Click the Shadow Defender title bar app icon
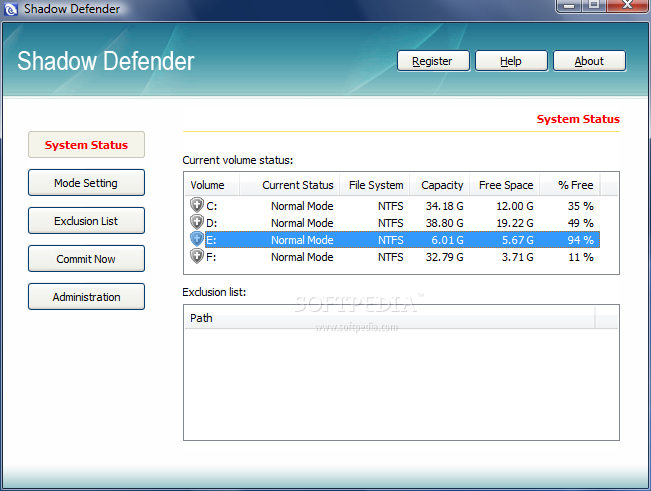Image resolution: width=651 pixels, height=491 pixels. click(x=10, y=9)
